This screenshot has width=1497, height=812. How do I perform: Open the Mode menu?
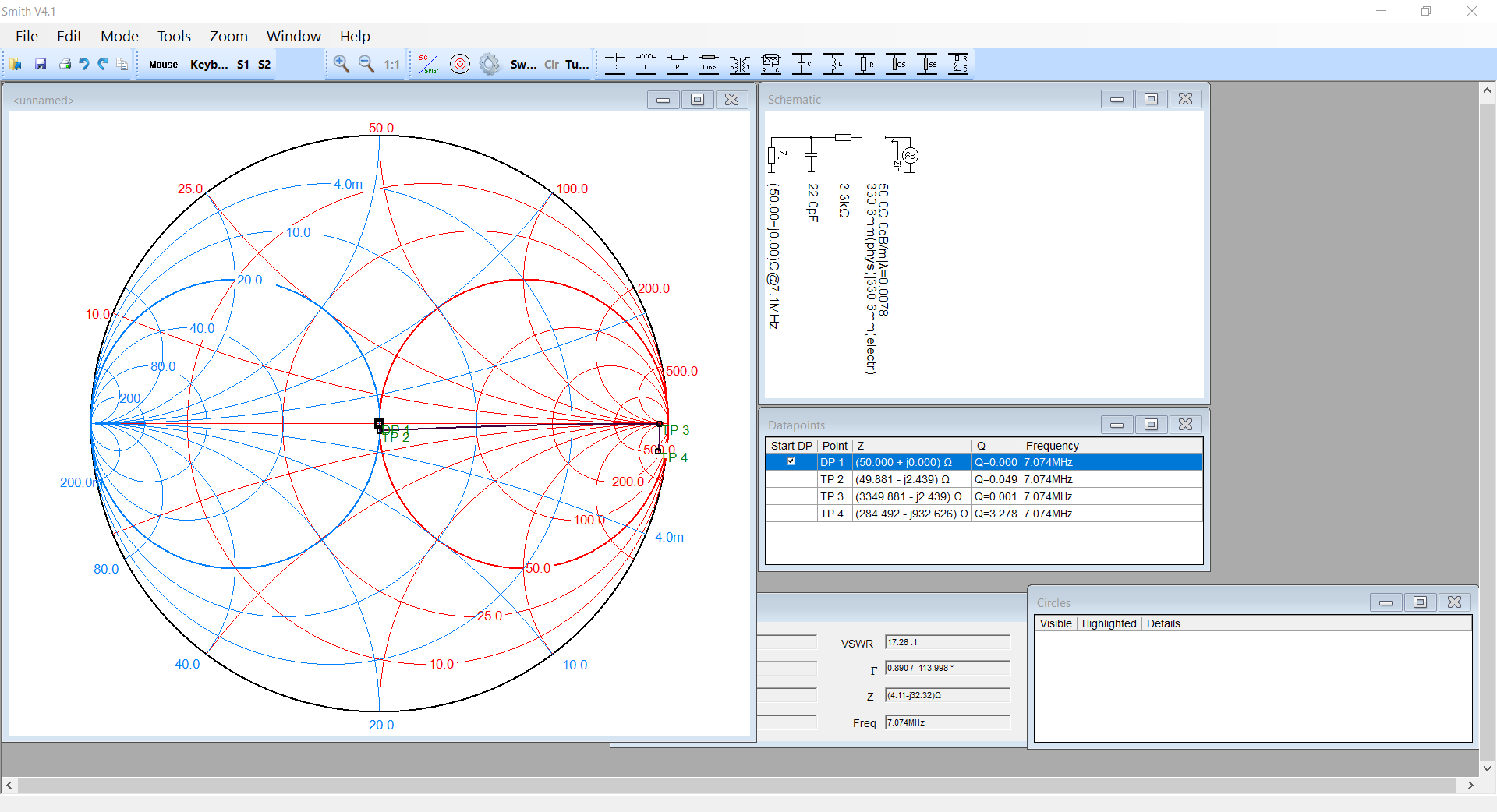coord(119,36)
